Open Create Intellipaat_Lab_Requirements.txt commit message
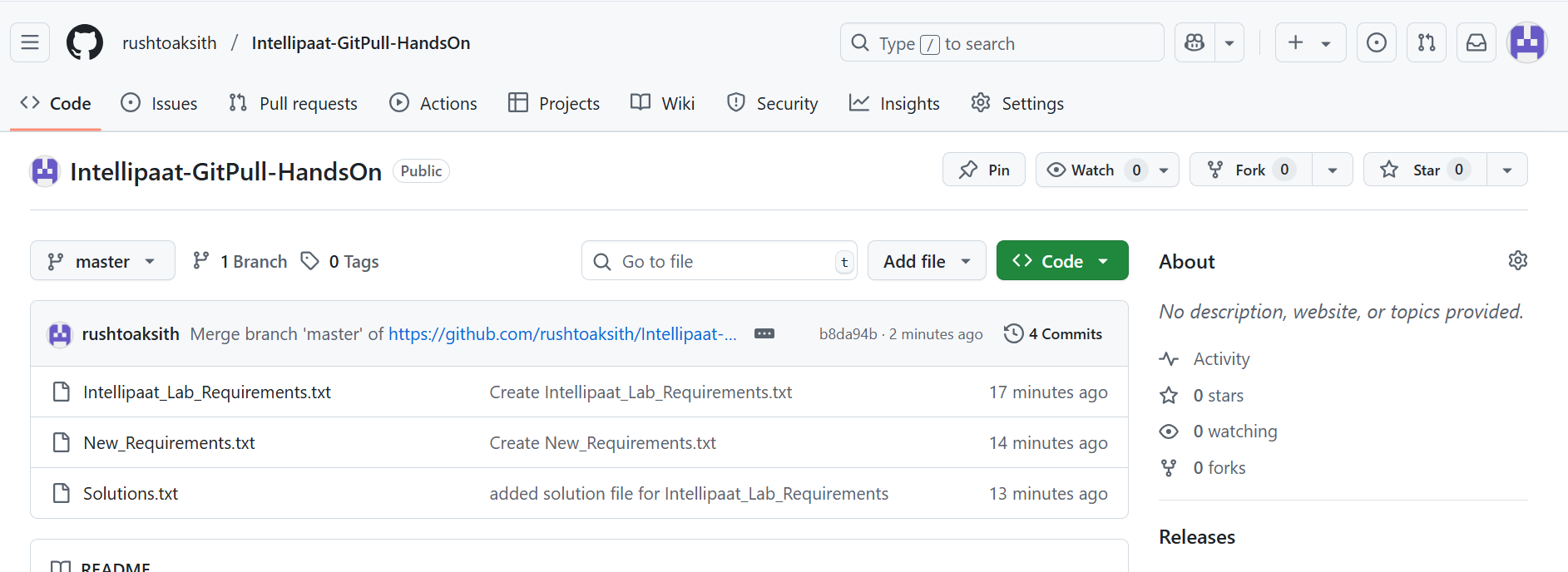Viewport: 1568px width, 572px height. coord(641,392)
